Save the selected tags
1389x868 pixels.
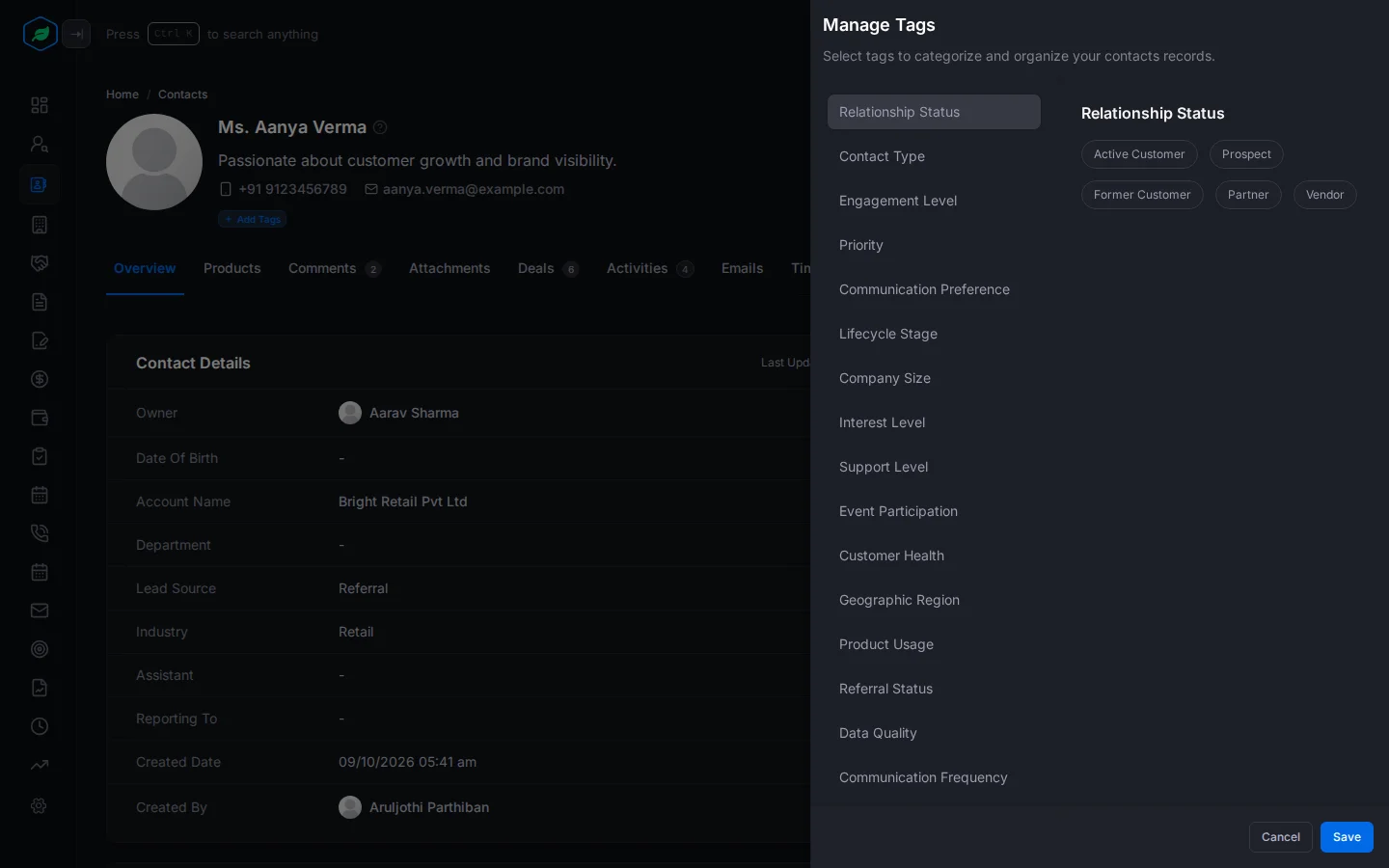click(1347, 837)
